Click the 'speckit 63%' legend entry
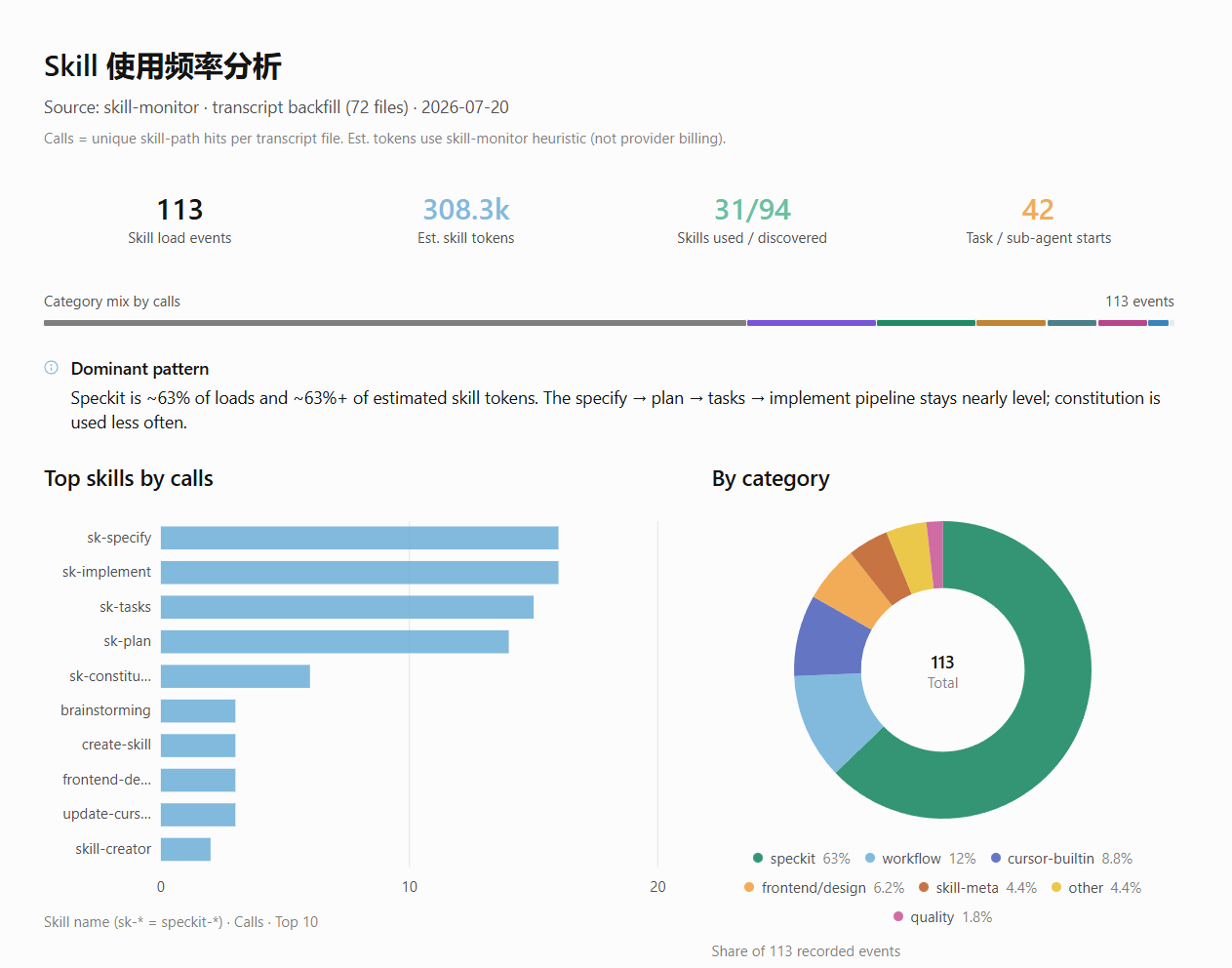Screen dimensions: 1232x968 point(802,859)
